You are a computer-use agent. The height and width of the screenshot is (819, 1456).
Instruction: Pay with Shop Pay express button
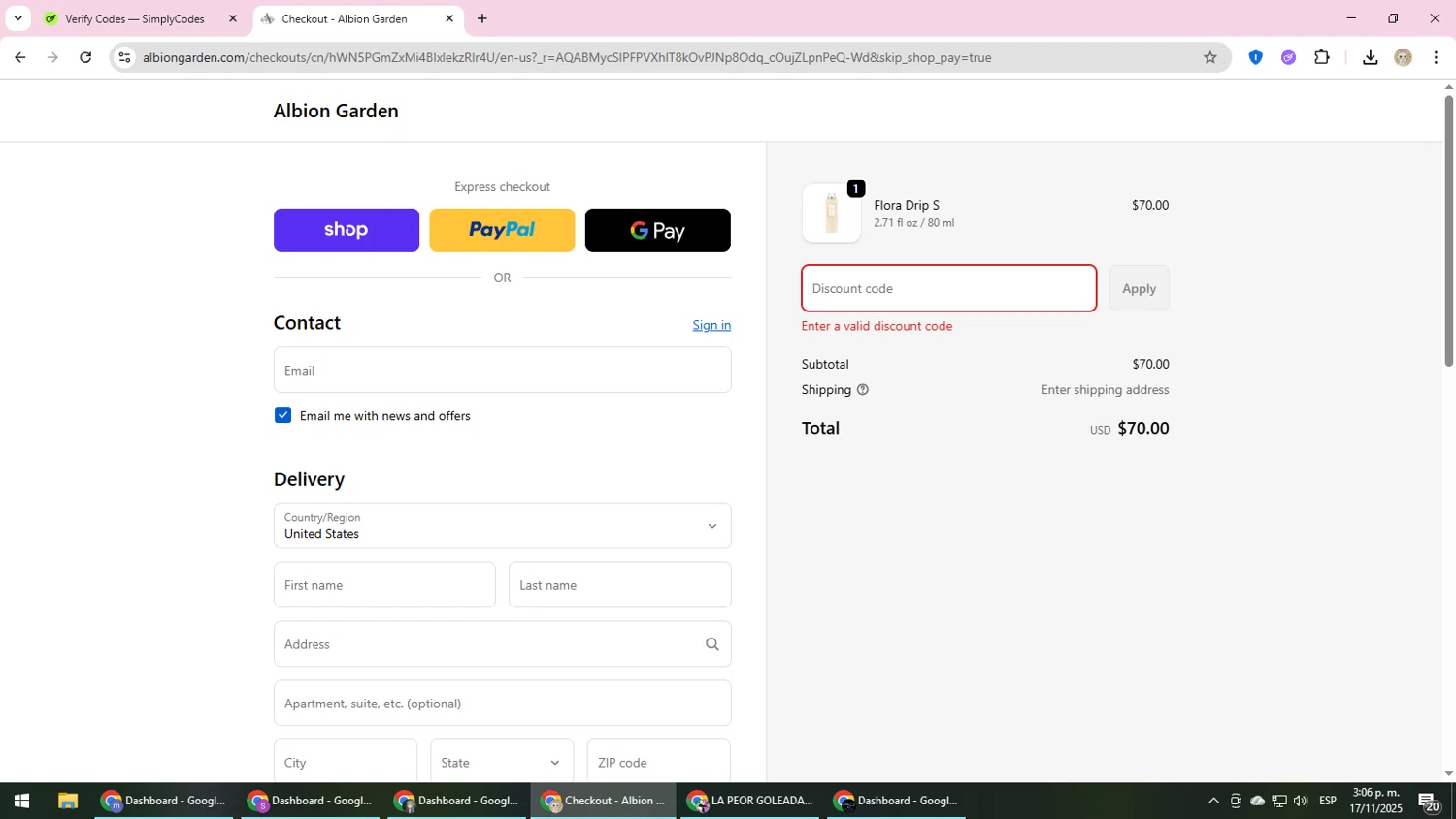coord(347,230)
